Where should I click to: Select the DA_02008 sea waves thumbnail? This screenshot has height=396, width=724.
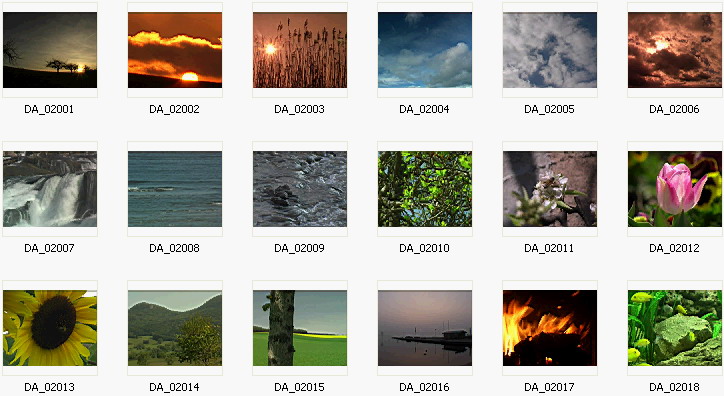click(175, 189)
